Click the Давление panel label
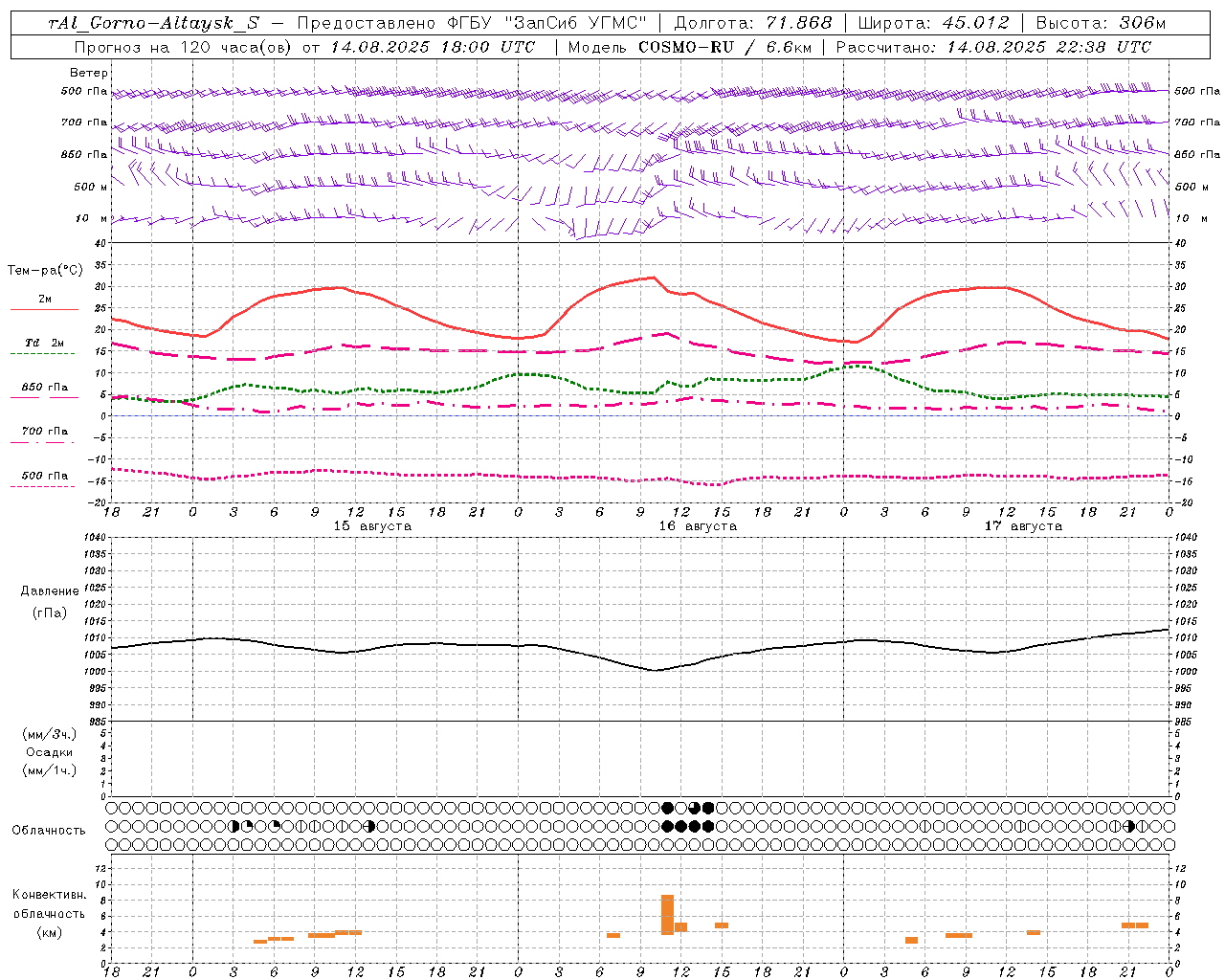 click(x=50, y=591)
